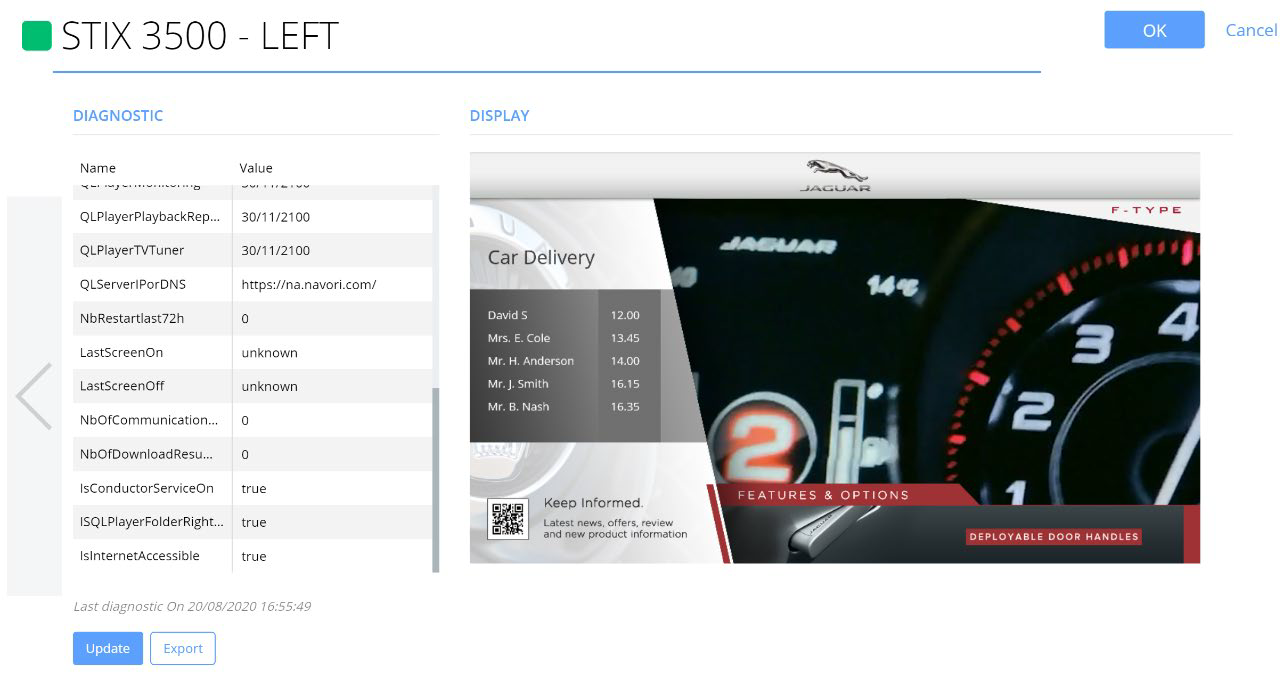This screenshot has width=1284, height=678.
Task: Click the Jaguar logo in preview header
Action: pyautogui.click(x=836, y=175)
